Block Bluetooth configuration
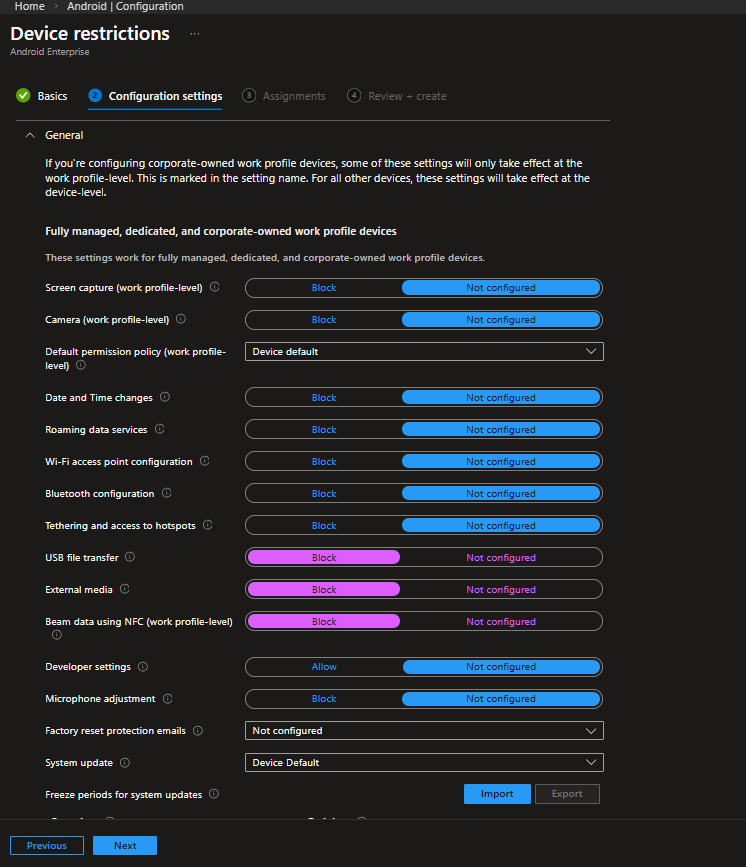The height and width of the screenshot is (867, 746). point(324,494)
